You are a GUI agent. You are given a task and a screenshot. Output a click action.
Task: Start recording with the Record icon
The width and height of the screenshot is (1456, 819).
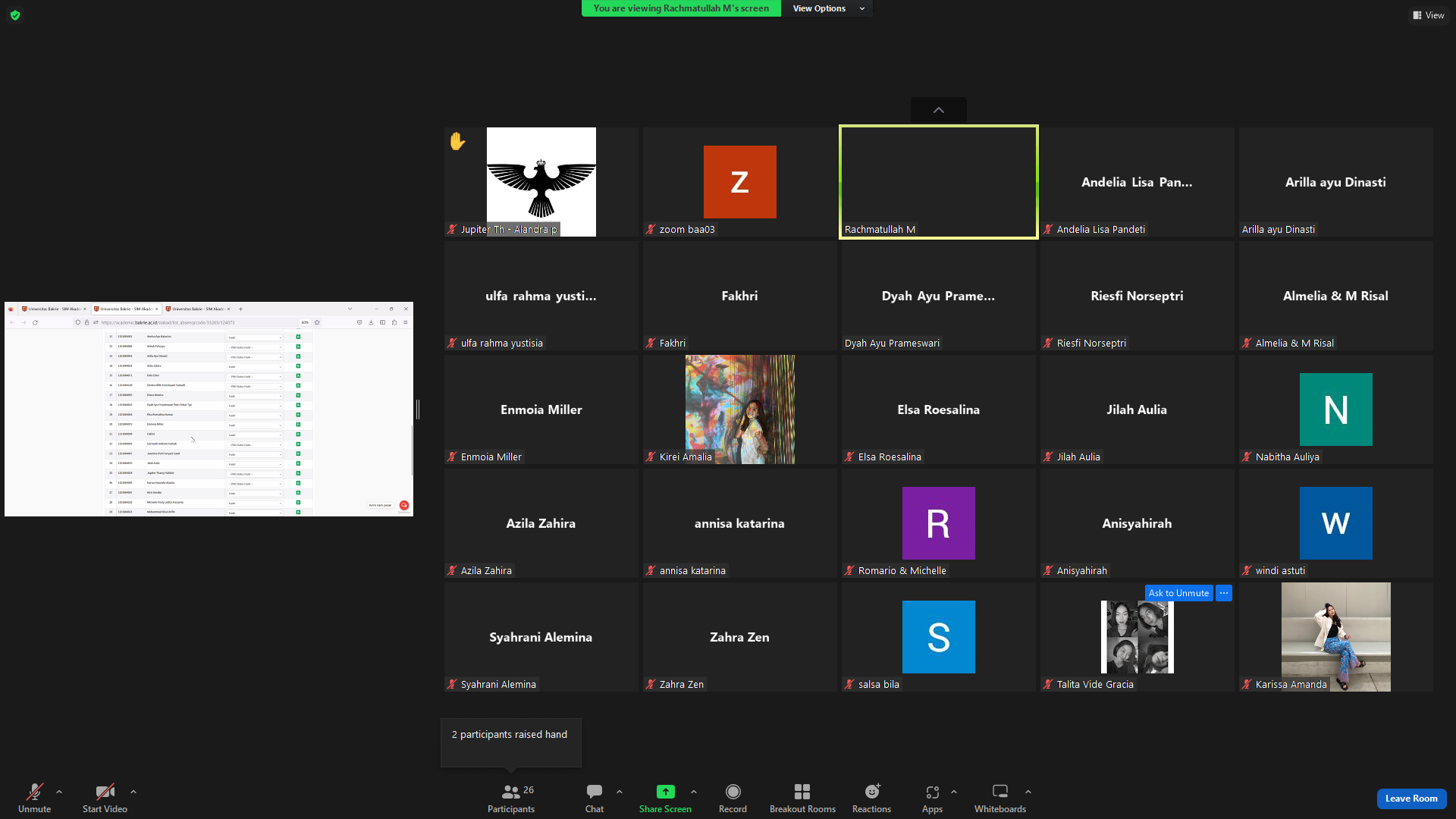pos(733,792)
